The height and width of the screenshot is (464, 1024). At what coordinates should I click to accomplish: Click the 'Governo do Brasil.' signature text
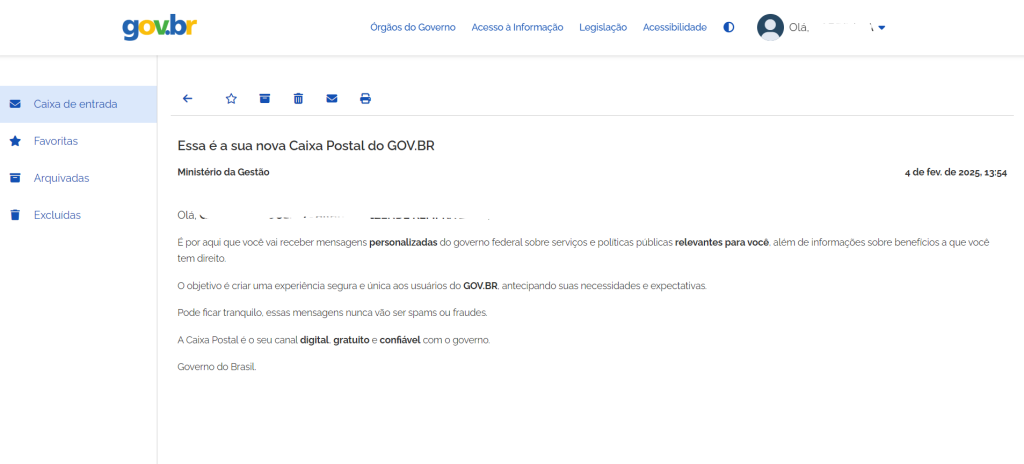[217, 367]
